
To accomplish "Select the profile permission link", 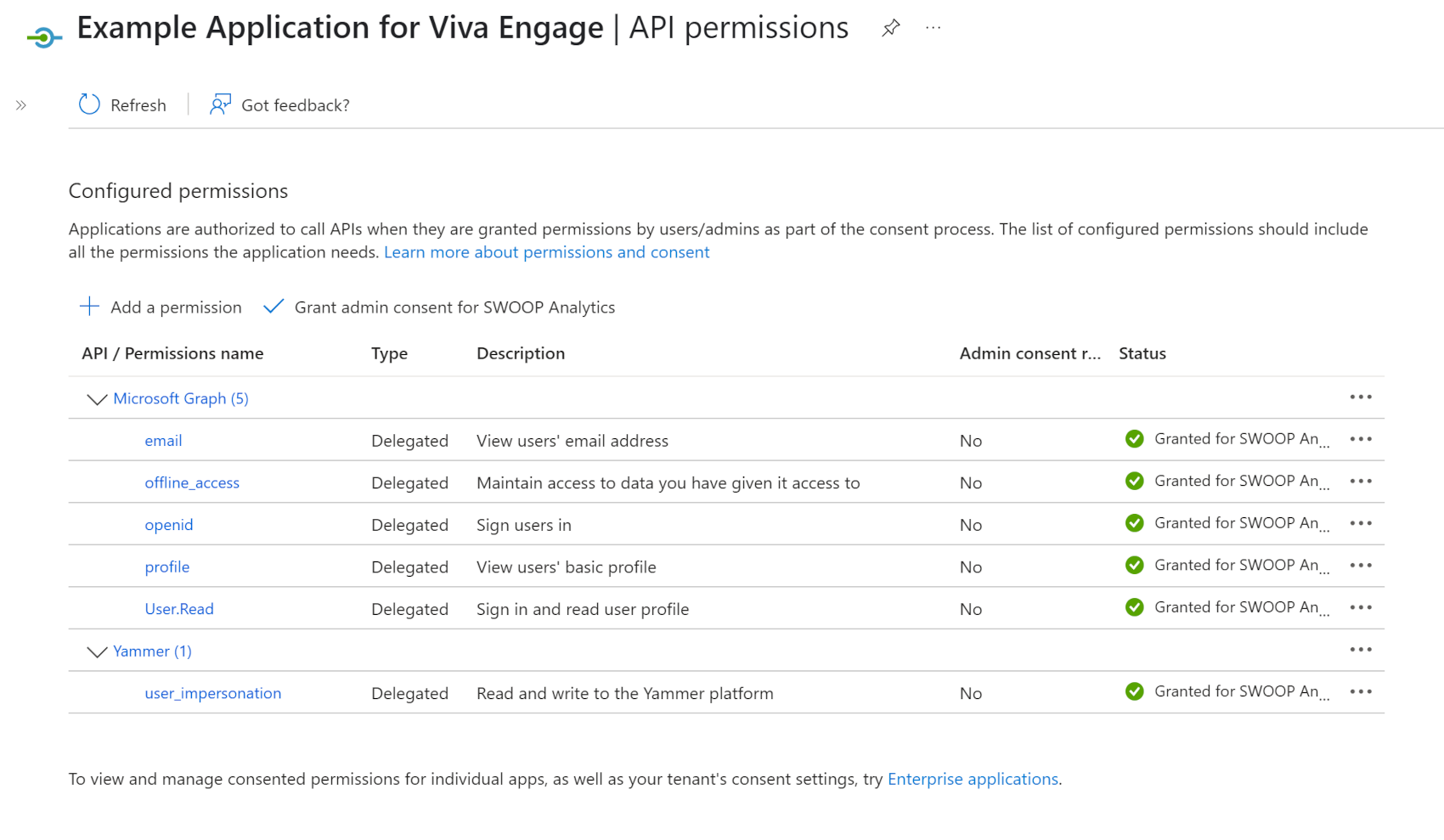I will [x=167, y=567].
